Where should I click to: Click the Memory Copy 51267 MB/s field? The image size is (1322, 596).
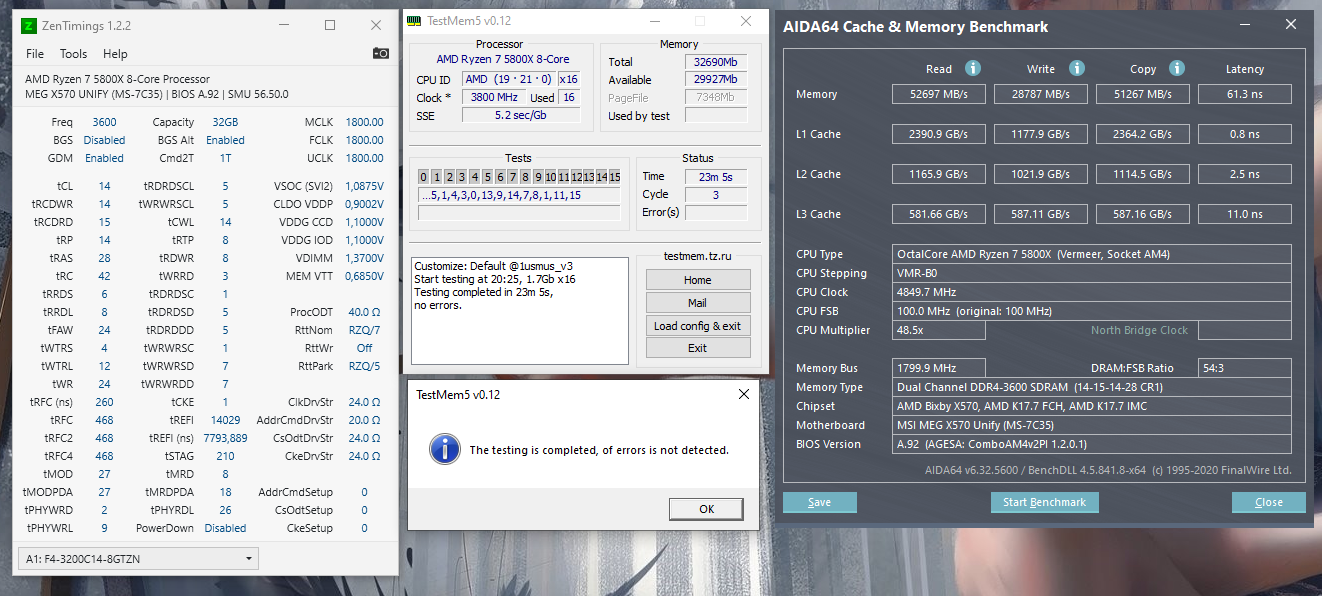1144,94
